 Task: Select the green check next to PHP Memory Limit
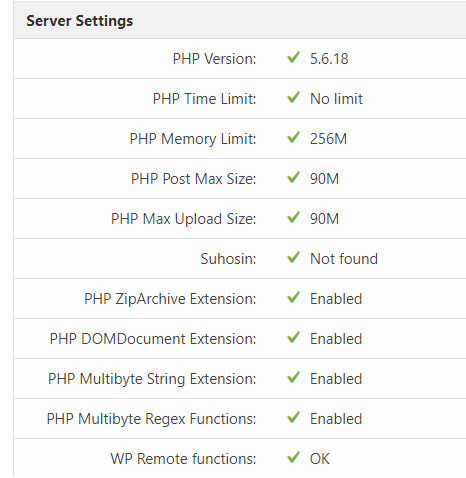(293, 138)
